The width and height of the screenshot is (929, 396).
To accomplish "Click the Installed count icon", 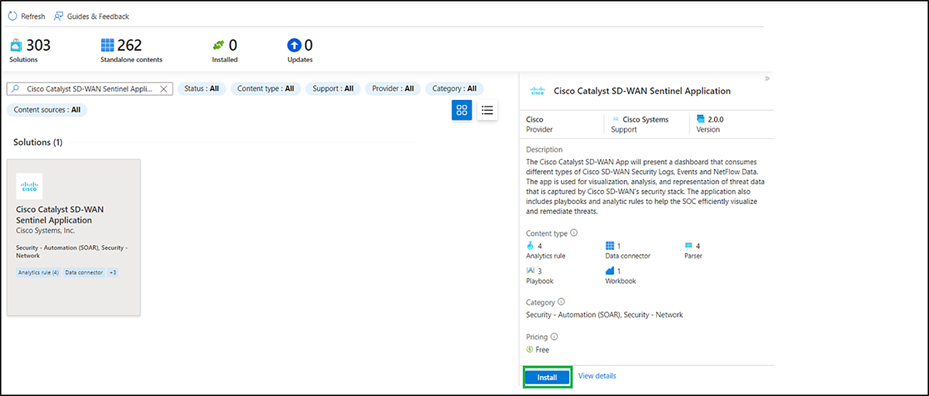I will pos(219,45).
